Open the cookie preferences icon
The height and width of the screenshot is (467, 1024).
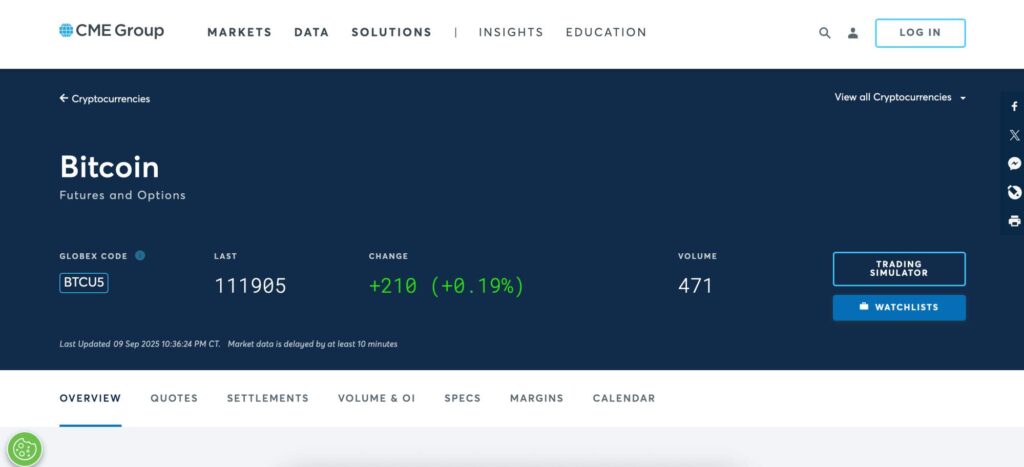pos(25,449)
